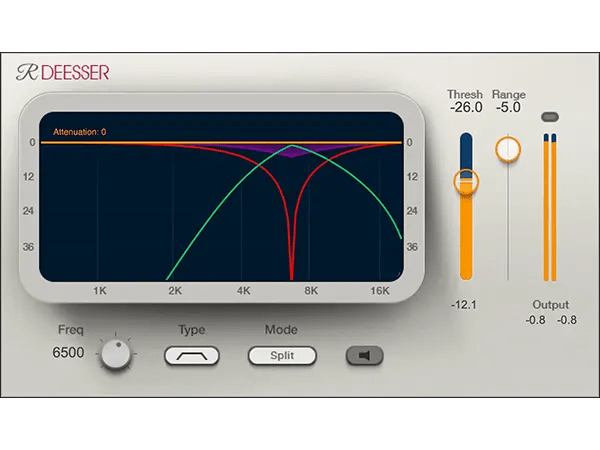Click the sidechain peak value -12.1
Screen dimensions: 600x450
tap(464, 305)
